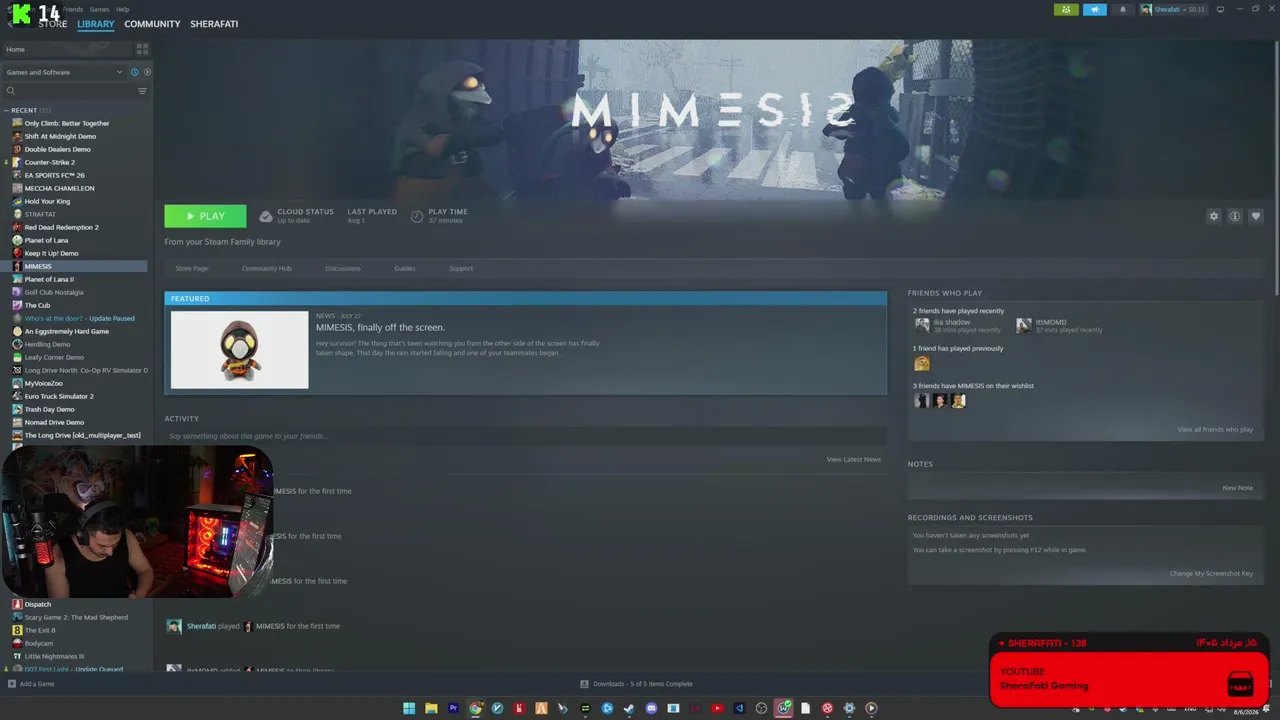Click the activity 'Say something' input field
The width and height of the screenshot is (1280, 720).
[525, 436]
